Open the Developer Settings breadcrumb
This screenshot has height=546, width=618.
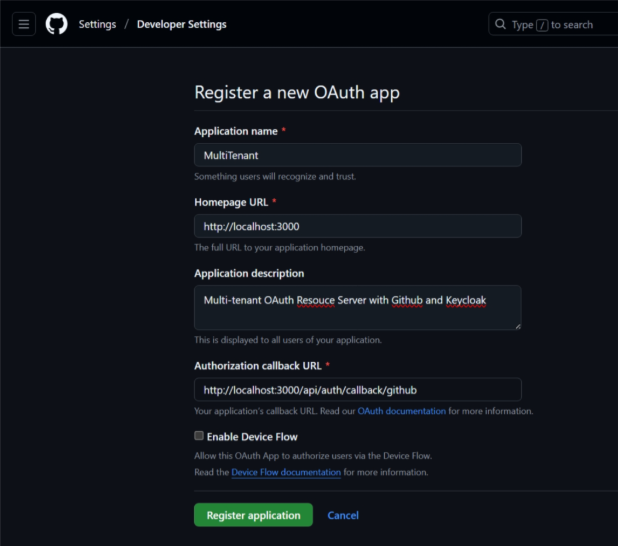pyautogui.click(x=181, y=24)
